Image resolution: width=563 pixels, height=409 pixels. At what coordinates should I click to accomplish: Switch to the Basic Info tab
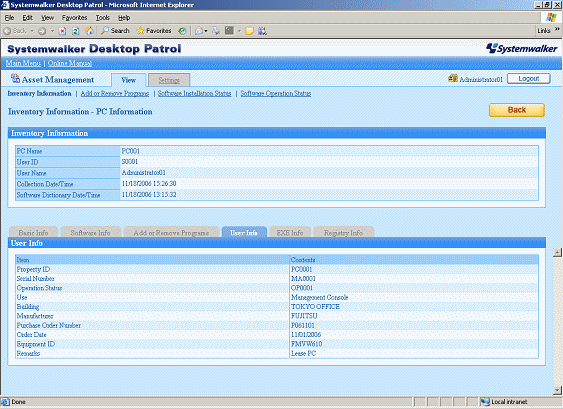(x=33, y=232)
